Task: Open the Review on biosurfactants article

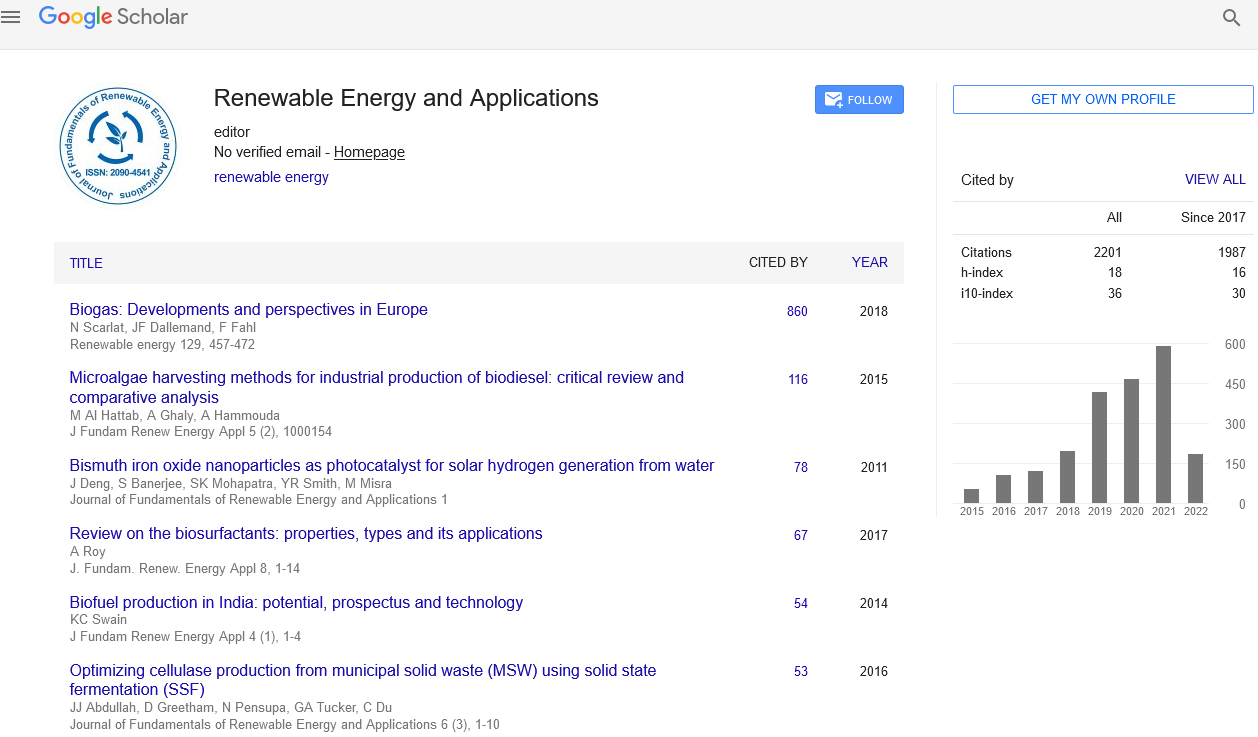Action: pos(305,534)
